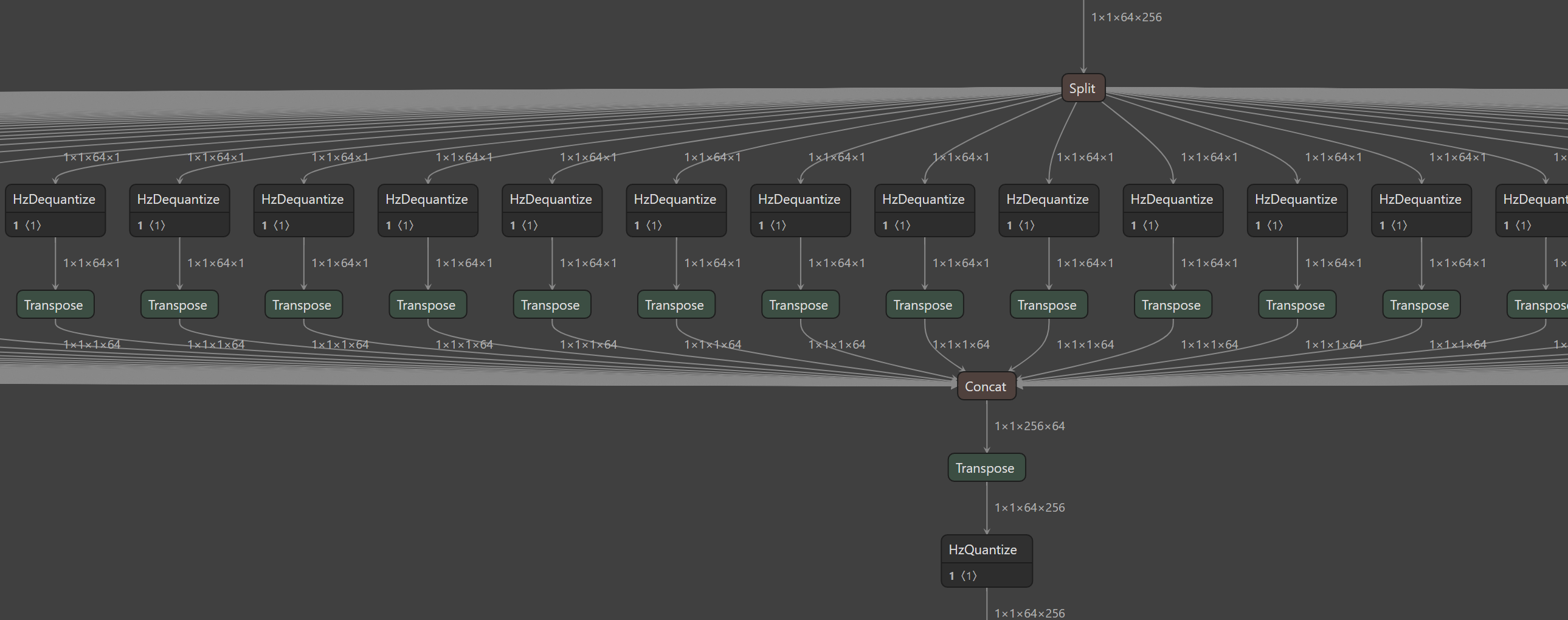Select the Split node
Viewport: 1568px width, 620px height.
pyautogui.click(x=1082, y=88)
